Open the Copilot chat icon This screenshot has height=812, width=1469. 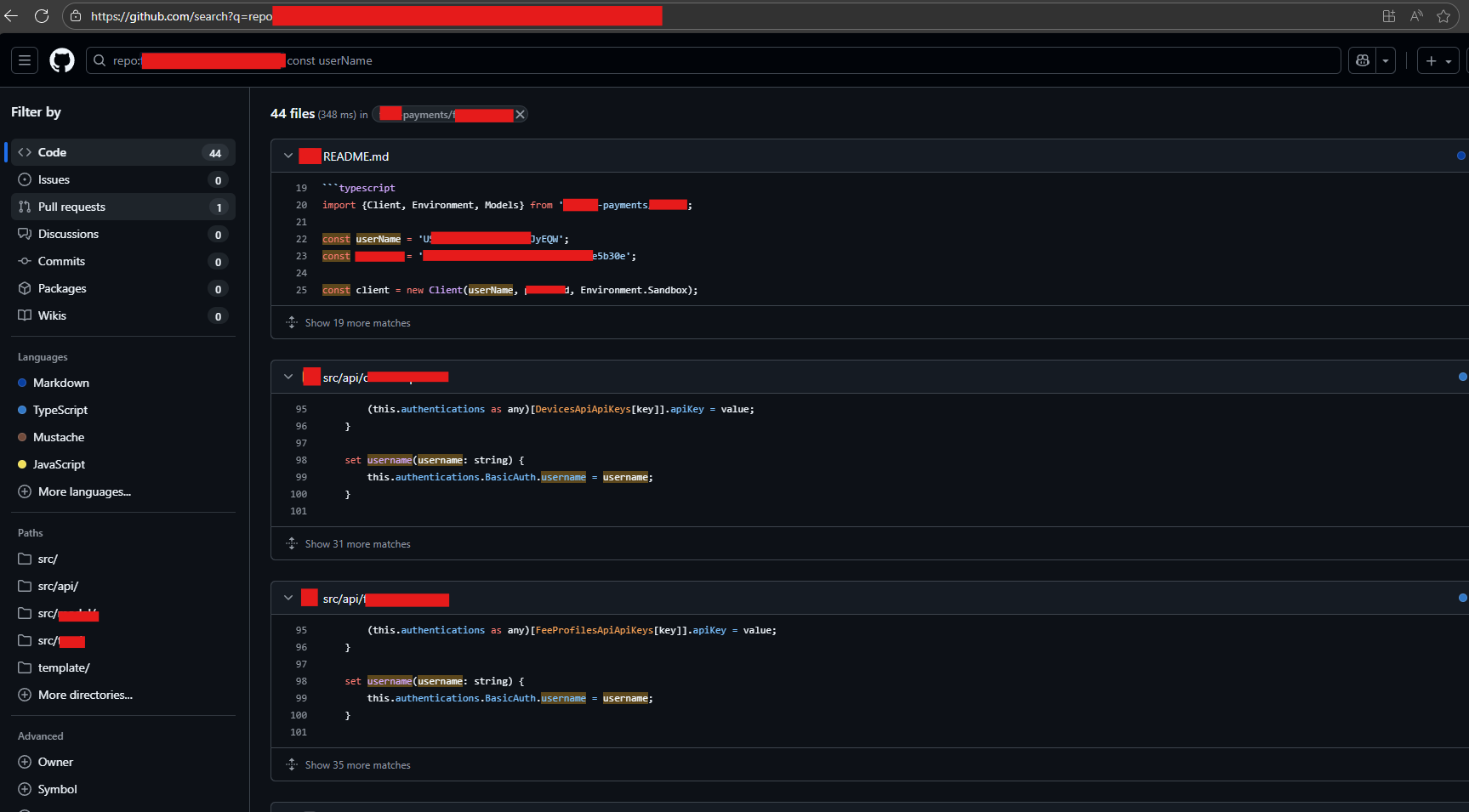[1363, 60]
